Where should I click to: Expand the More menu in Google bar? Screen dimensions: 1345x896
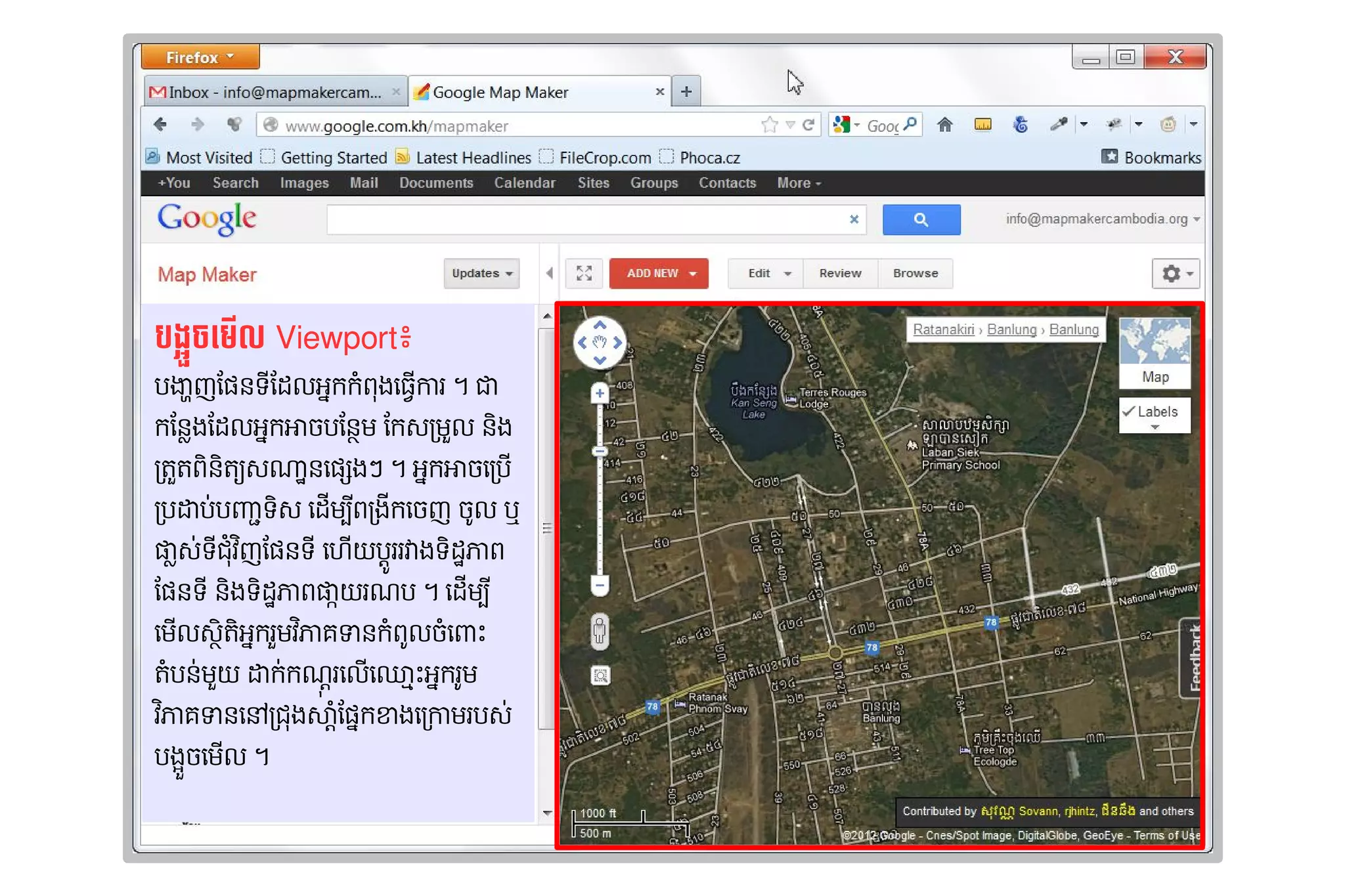click(x=799, y=183)
